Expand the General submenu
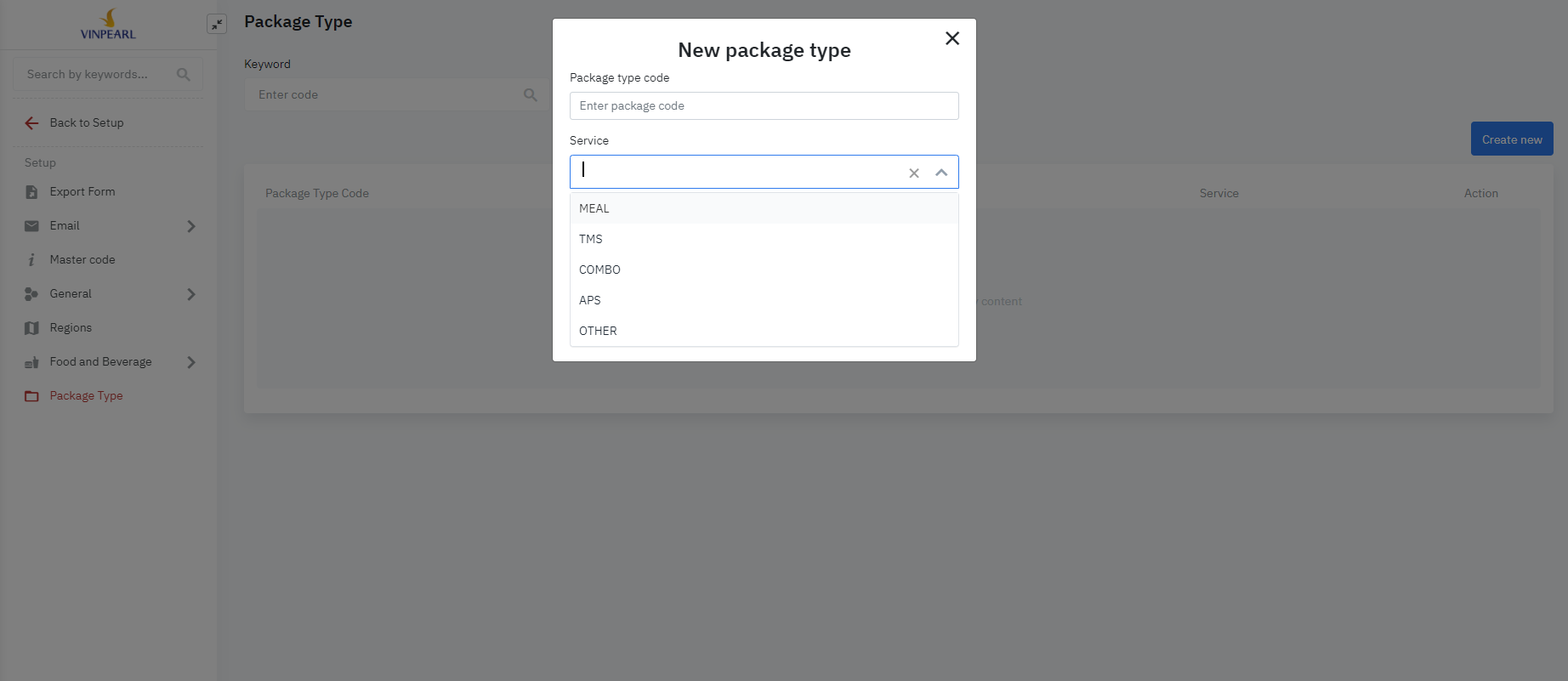The height and width of the screenshot is (681, 1568). 191,294
